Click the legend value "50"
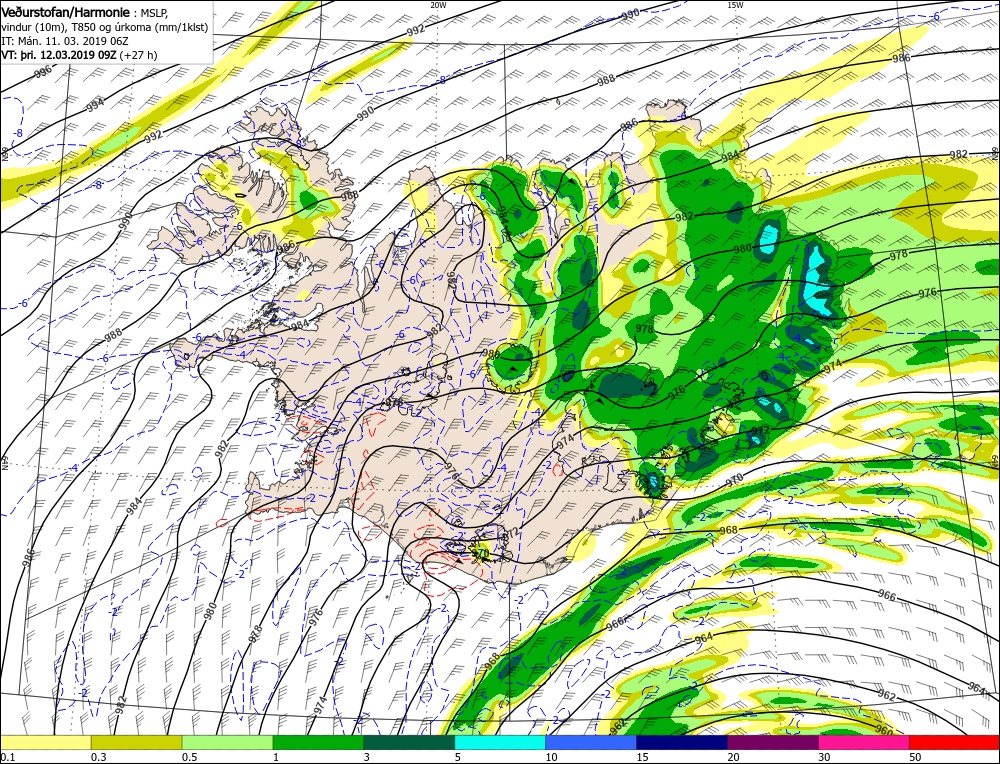 click(x=915, y=756)
